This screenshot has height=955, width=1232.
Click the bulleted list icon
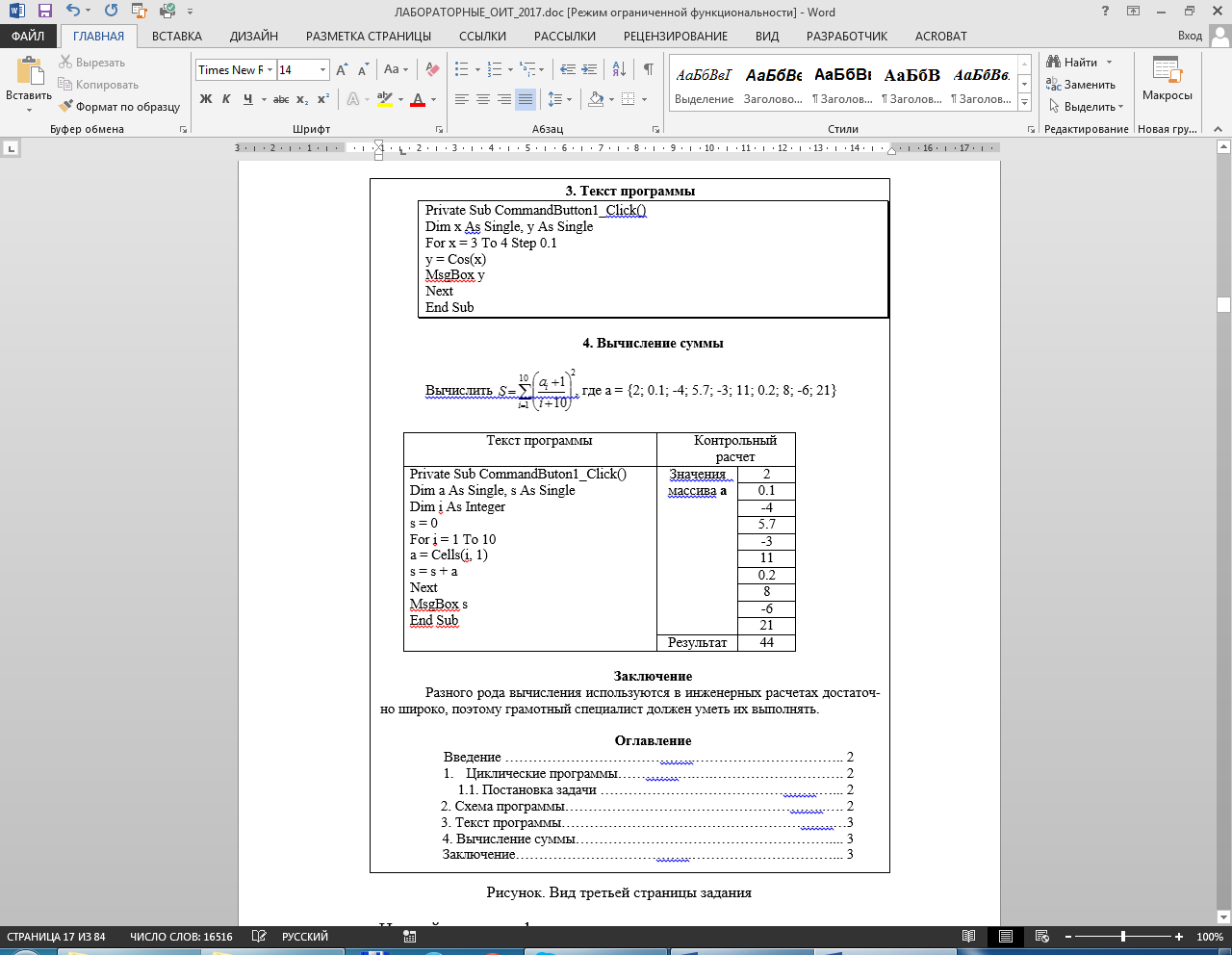[x=462, y=69]
